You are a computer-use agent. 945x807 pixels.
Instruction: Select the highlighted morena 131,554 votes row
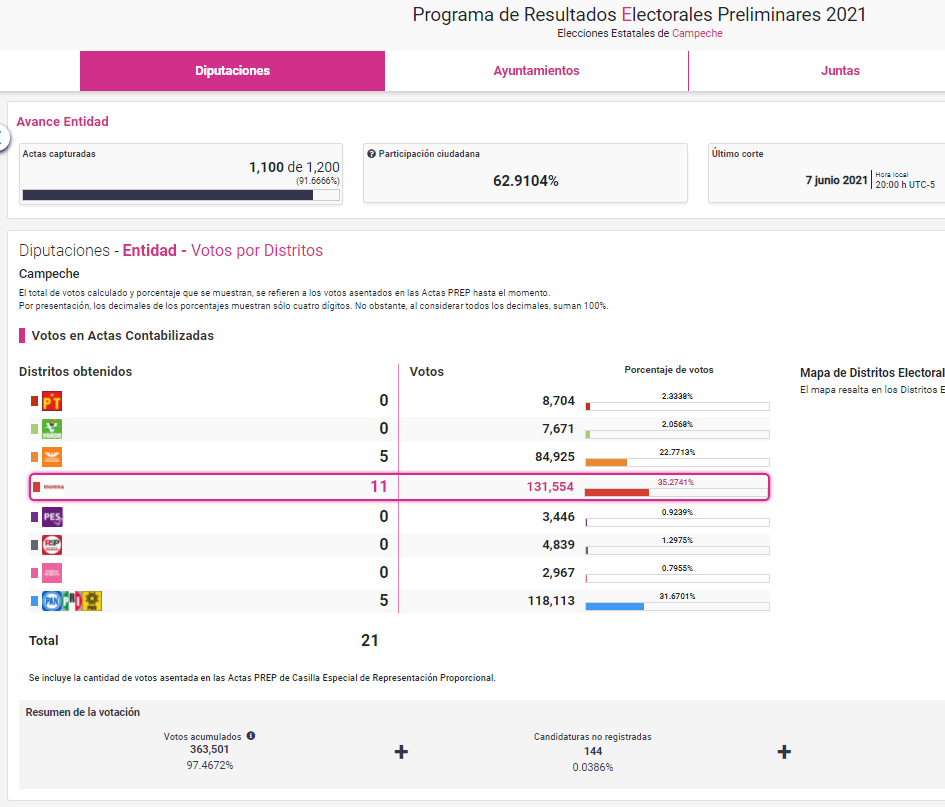[x=398, y=487]
